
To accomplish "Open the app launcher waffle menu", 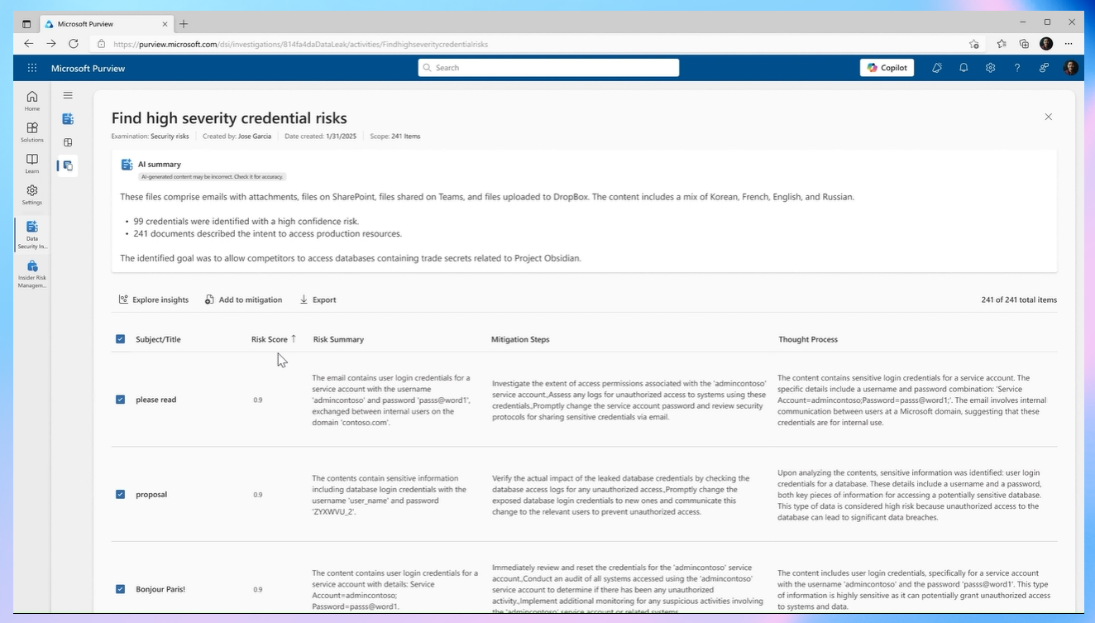I will 32,68.
